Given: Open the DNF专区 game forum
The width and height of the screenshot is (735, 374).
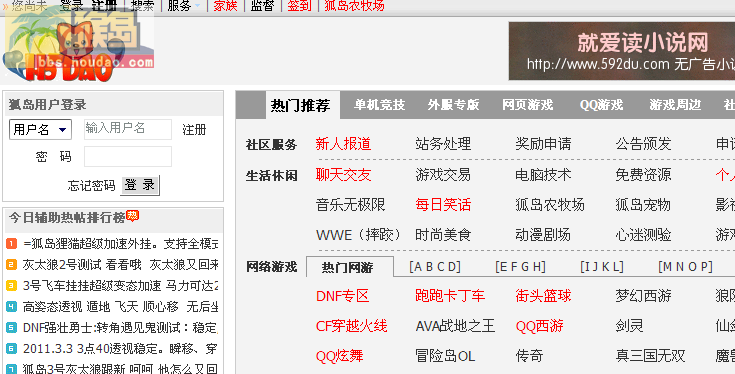Looking at the screenshot, I should (343, 296).
